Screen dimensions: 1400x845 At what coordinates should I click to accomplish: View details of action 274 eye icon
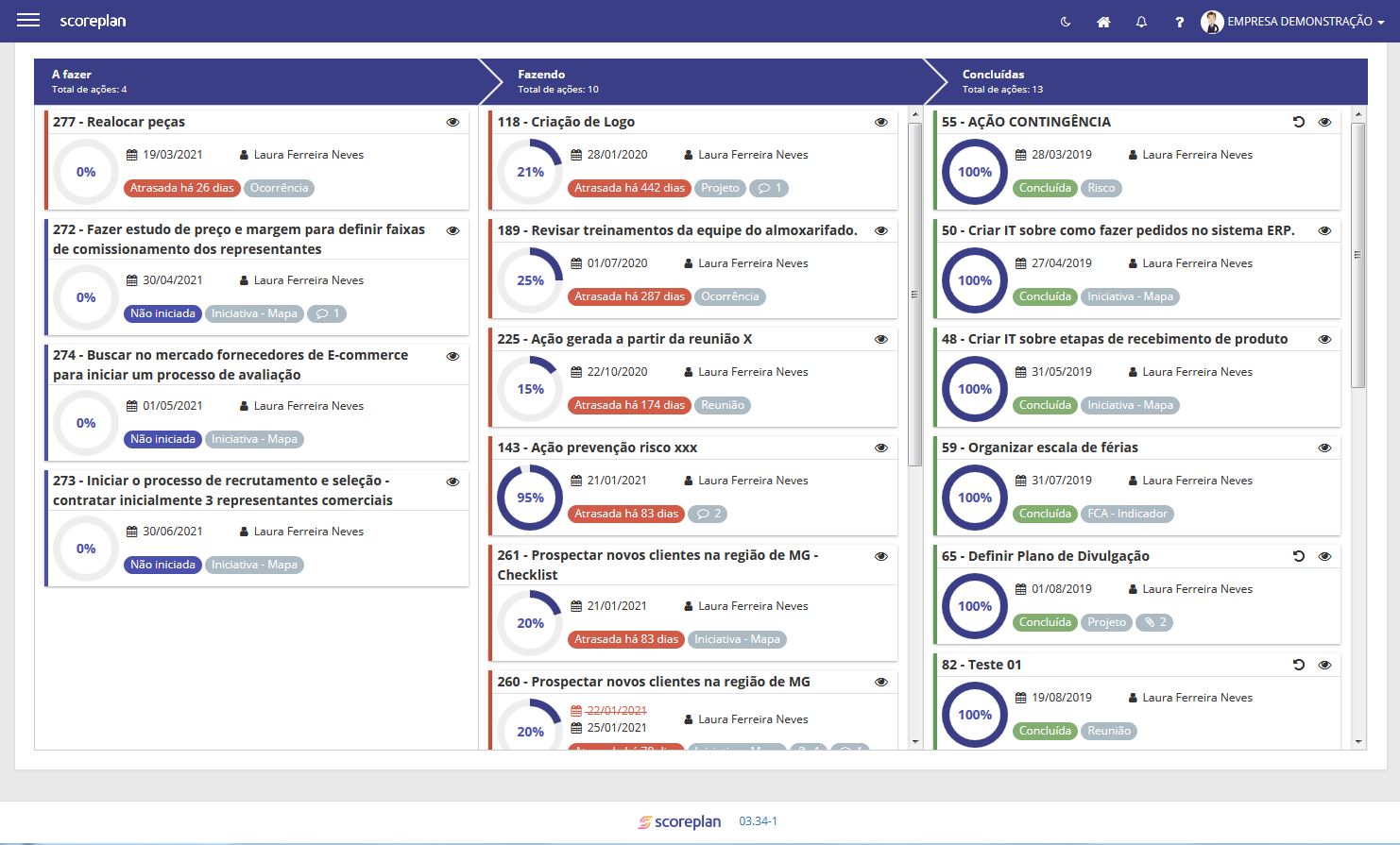point(452,356)
